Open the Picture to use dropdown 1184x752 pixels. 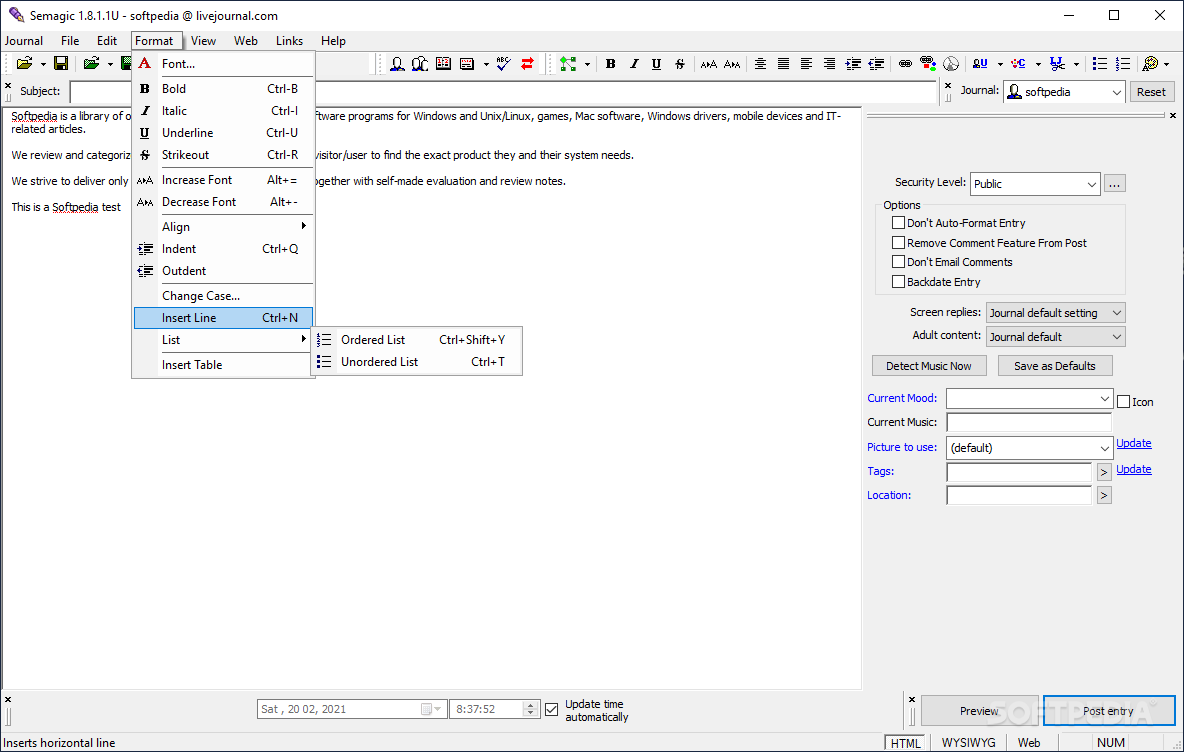(x=1029, y=448)
